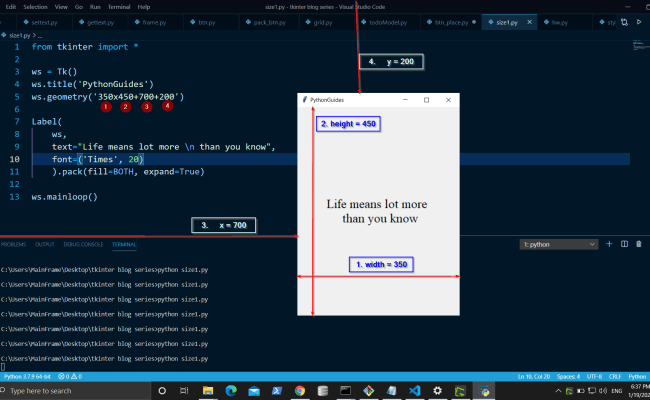
Task: Open the Terminal menu
Action: (x=119, y=7)
